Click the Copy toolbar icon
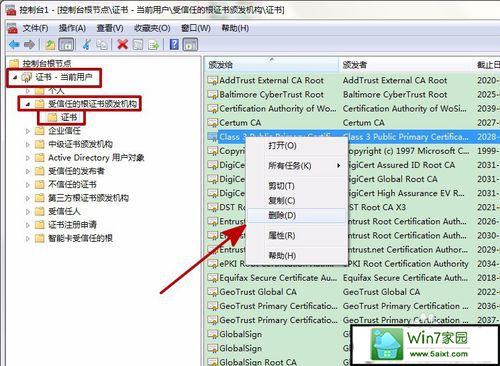 pos(102,44)
